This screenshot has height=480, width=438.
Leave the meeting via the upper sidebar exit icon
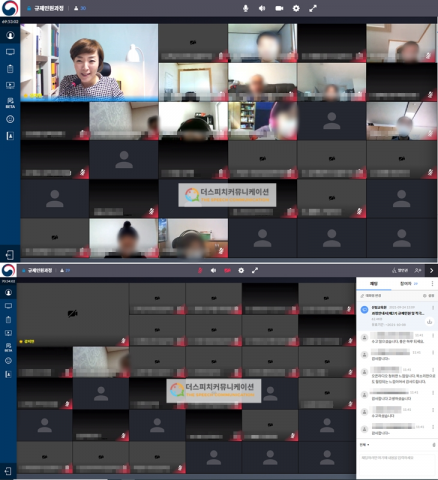tap(10, 255)
